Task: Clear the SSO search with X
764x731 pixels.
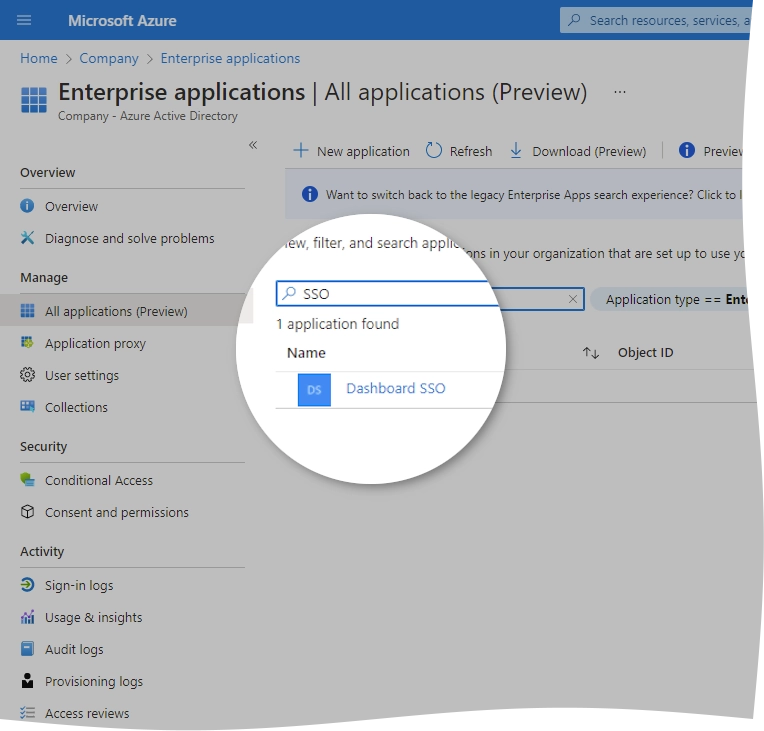Action: click(x=573, y=299)
